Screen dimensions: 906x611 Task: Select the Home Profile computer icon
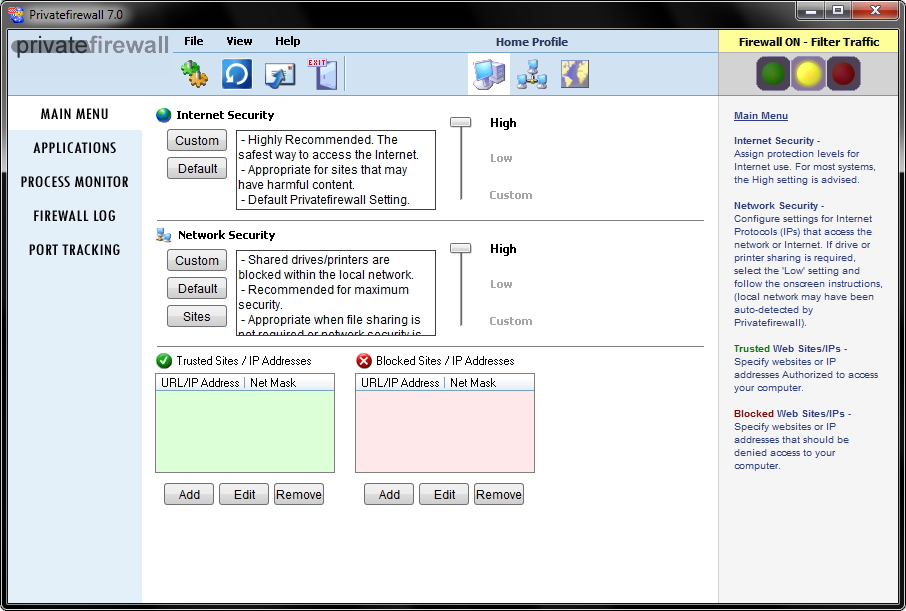pos(489,74)
